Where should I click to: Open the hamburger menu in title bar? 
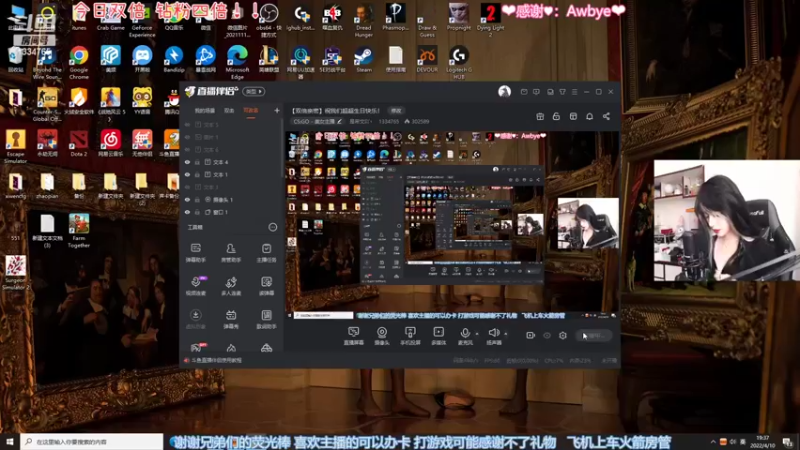[574, 92]
